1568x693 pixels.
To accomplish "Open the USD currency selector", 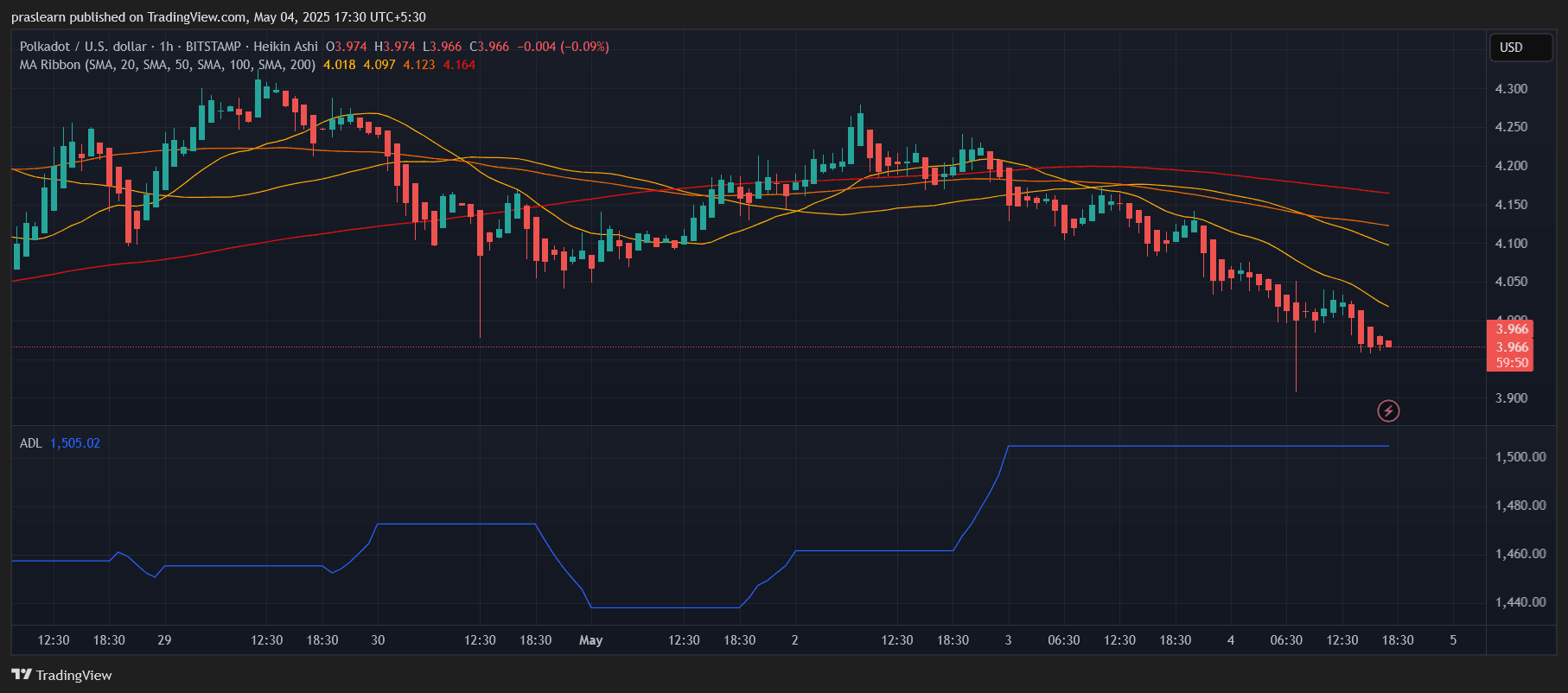I will (x=1520, y=48).
